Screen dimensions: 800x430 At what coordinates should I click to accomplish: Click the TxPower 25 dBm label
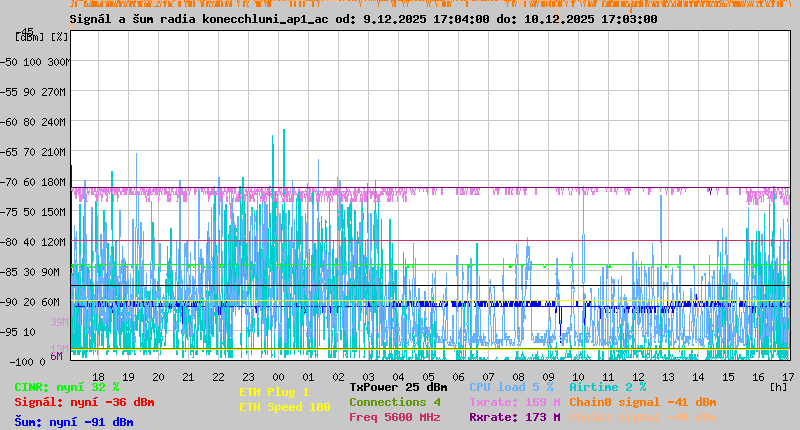pos(398,387)
